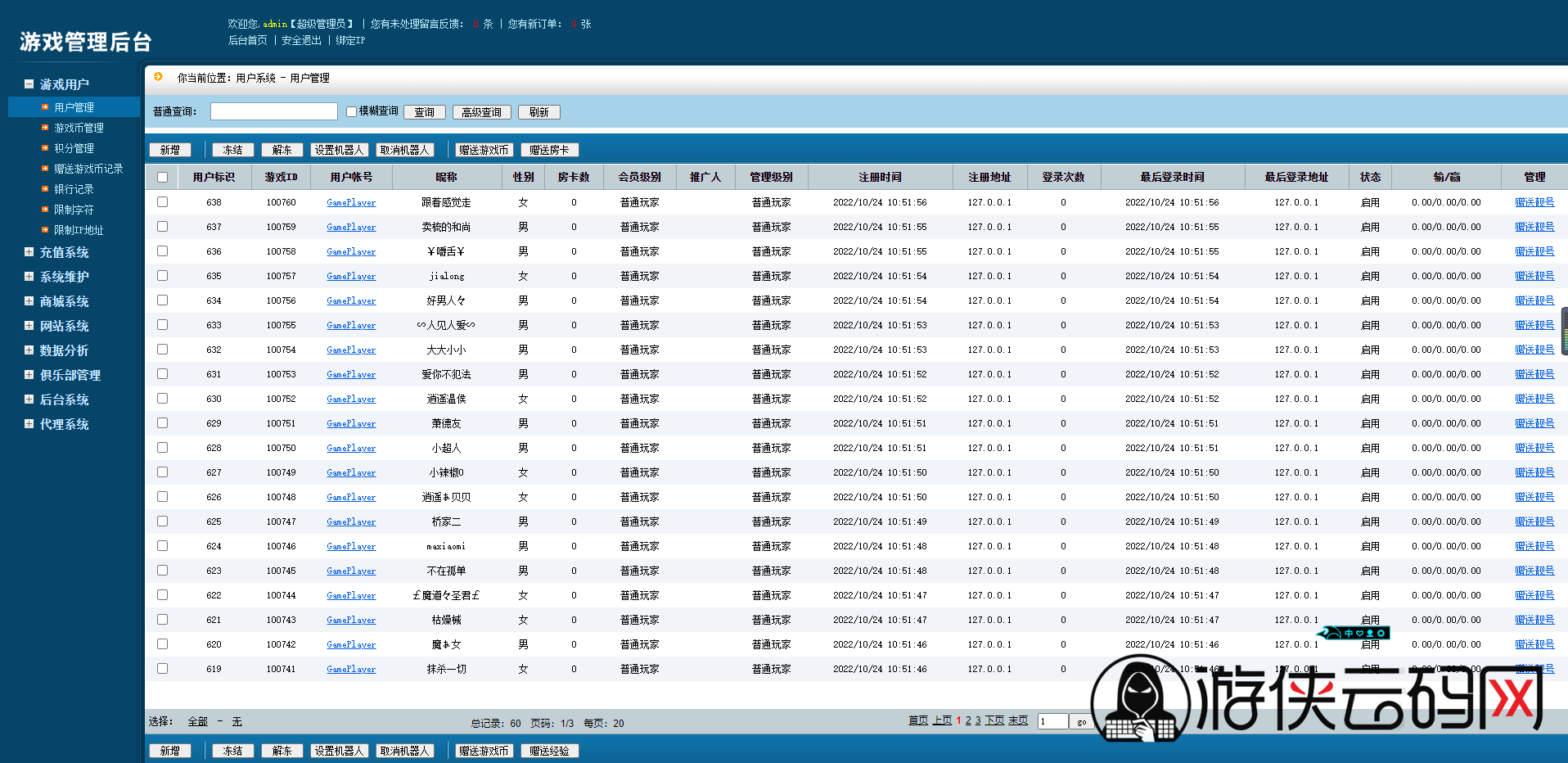
Task: Open 限制IP地址 in sidebar
Action: (79, 230)
